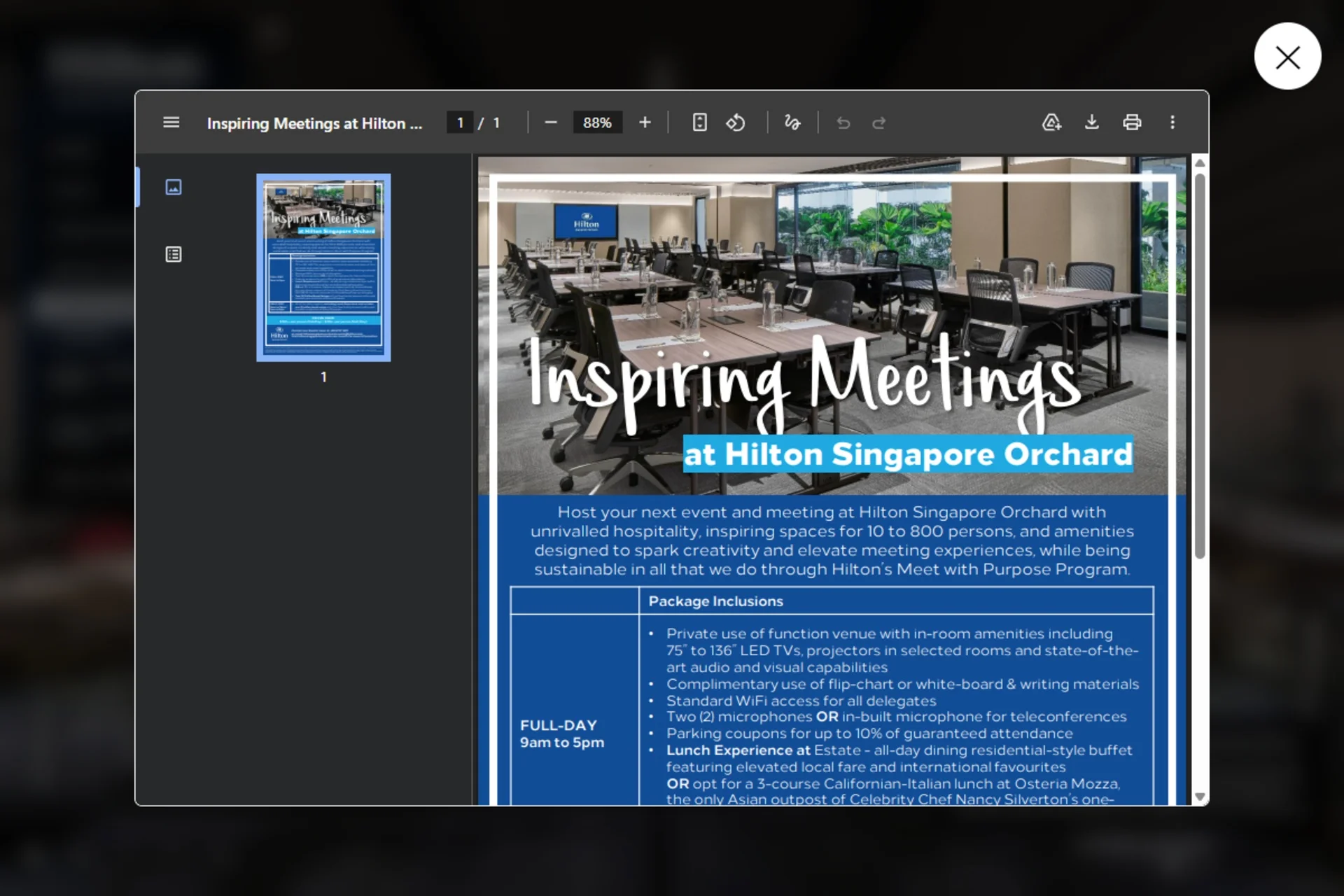Viewport: 1344px width, 896px height.
Task: Select the draw annotation tool
Action: 792,122
